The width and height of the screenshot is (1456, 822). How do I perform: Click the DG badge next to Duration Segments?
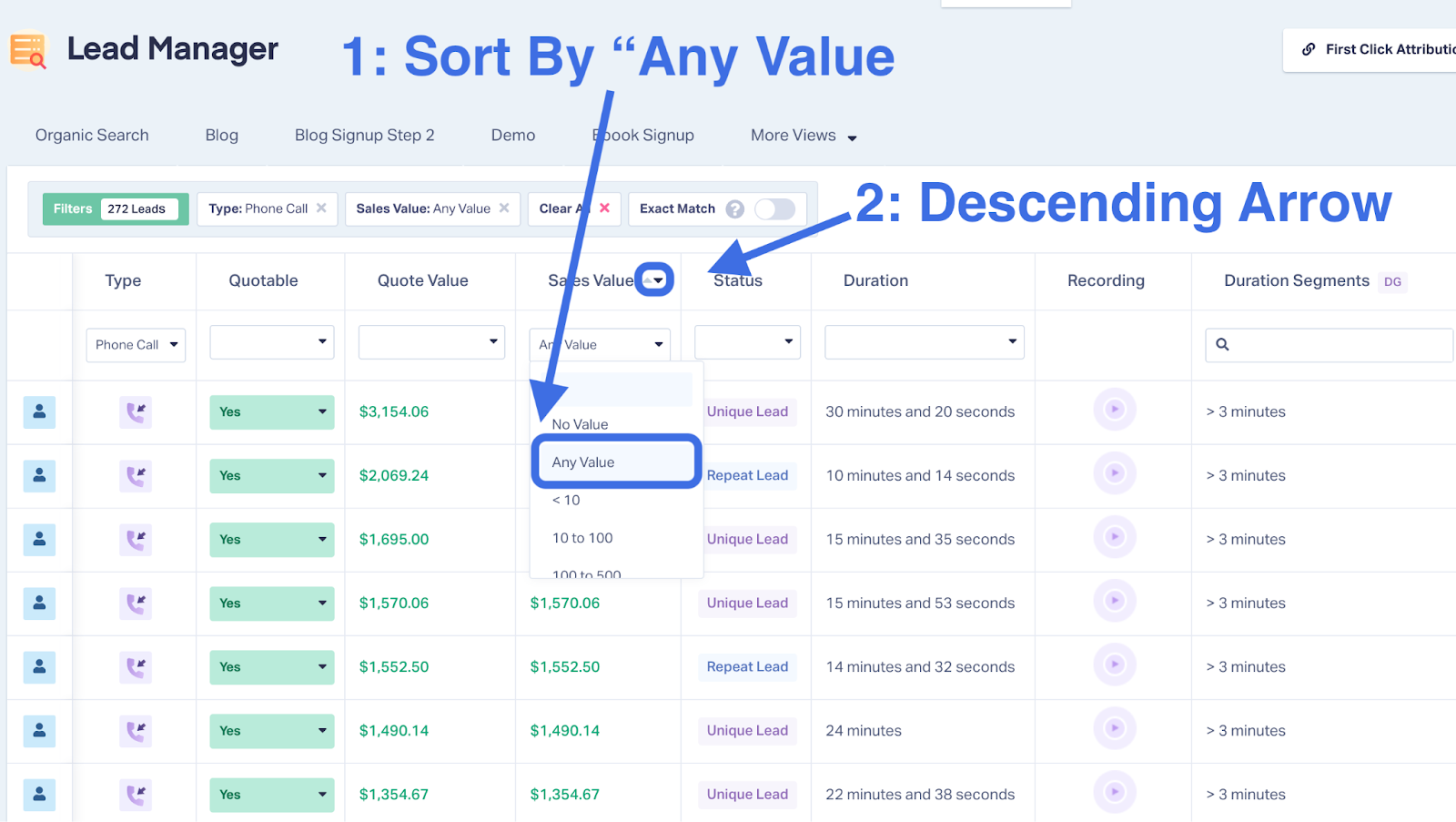click(x=1392, y=282)
